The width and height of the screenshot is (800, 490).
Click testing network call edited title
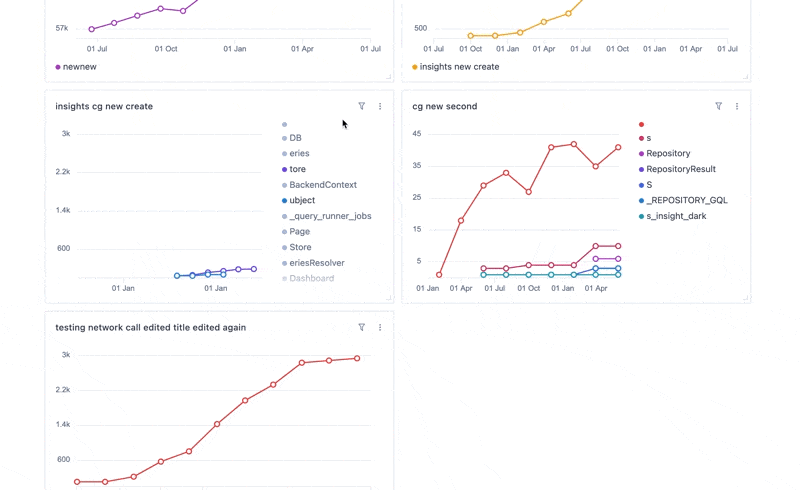151,327
